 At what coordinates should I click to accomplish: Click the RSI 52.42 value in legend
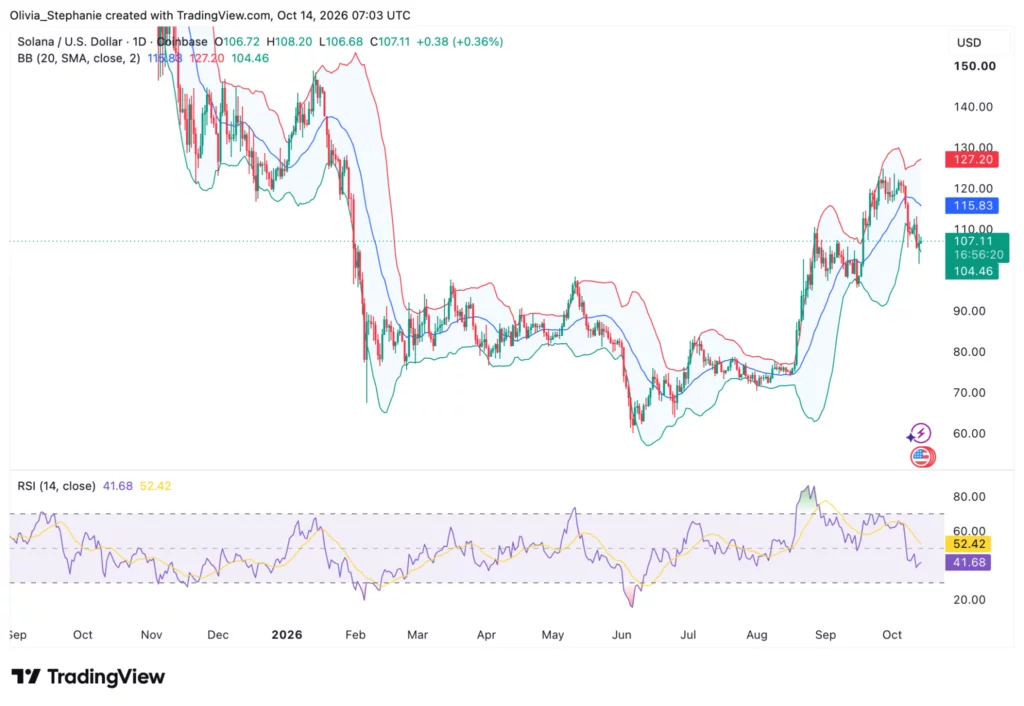click(x=155, y=486)
